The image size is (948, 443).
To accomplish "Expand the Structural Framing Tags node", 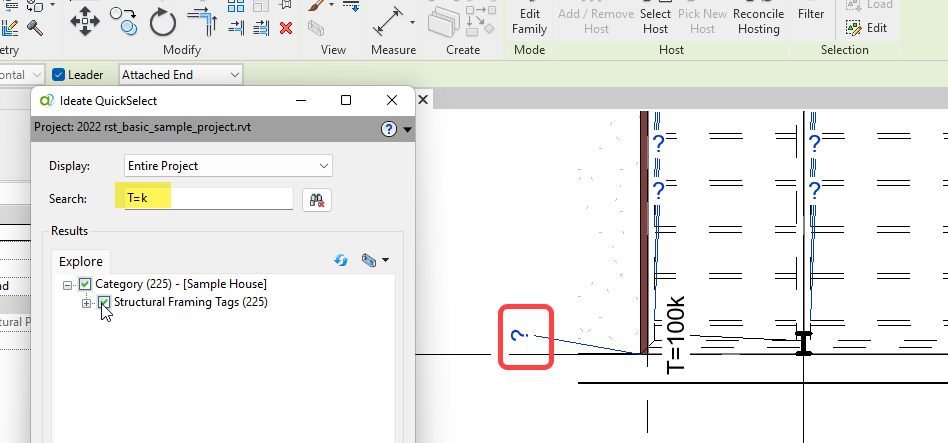I will pos(86,303).
